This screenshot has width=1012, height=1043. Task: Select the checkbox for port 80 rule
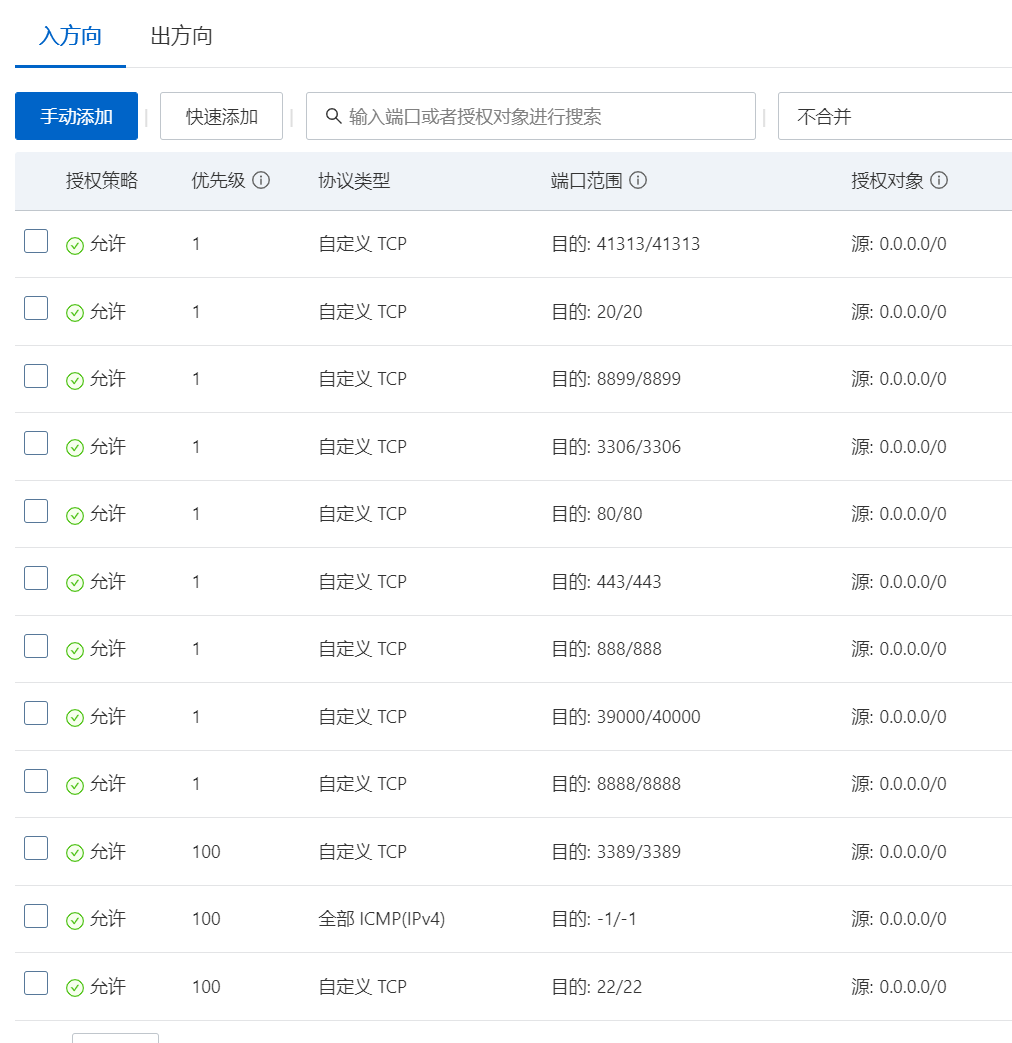(35, 510)
